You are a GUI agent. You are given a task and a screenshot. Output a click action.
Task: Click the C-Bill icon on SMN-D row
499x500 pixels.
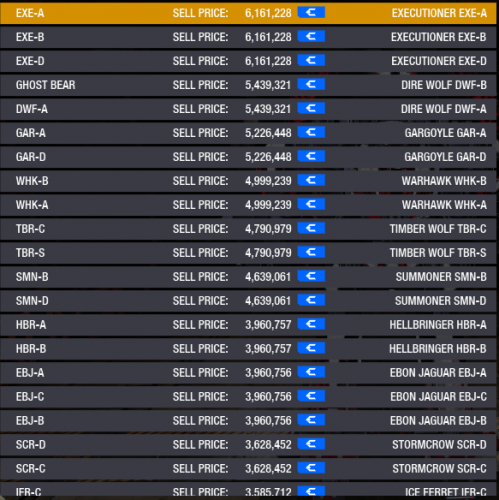[311, 300]
